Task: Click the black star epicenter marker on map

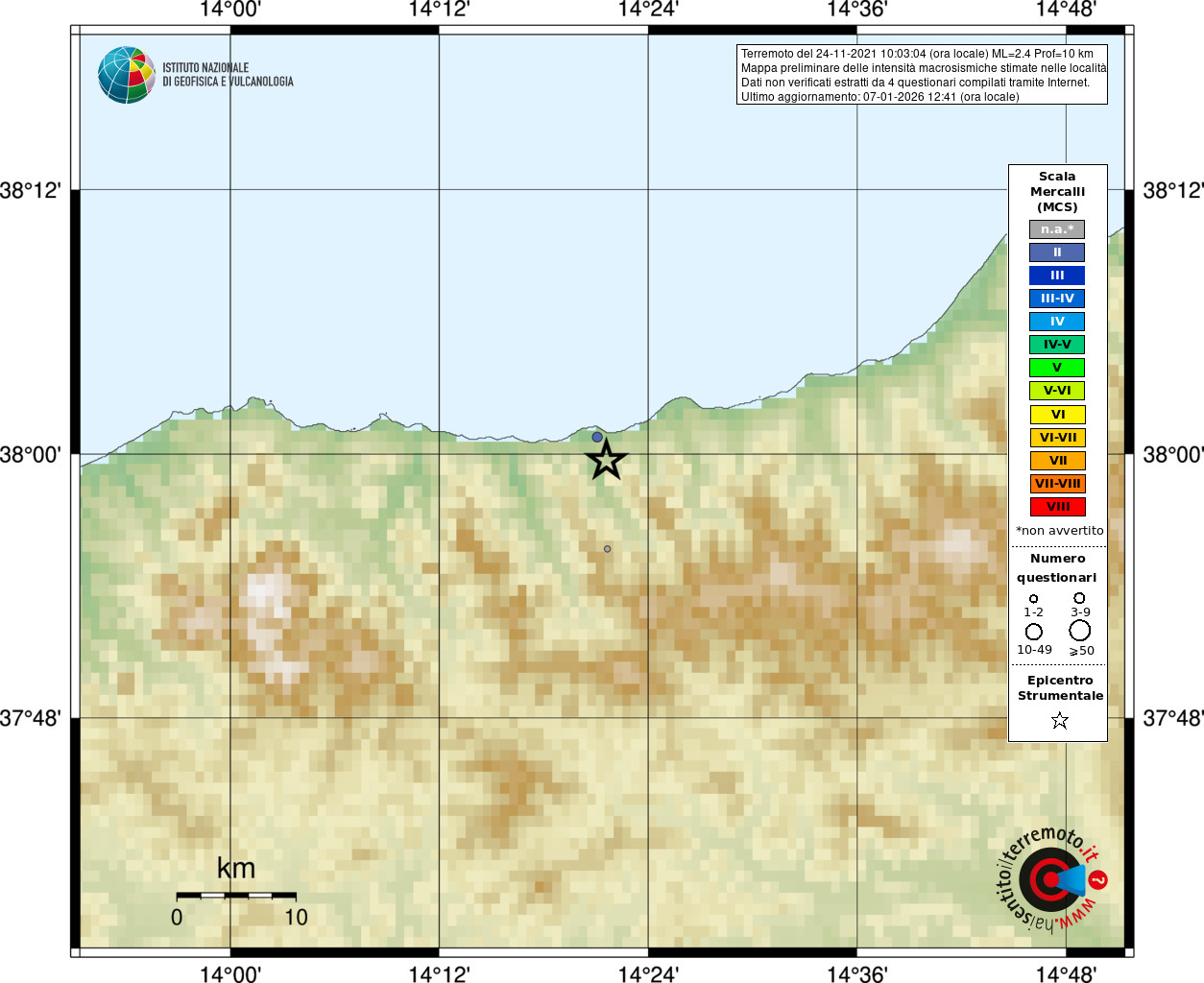Action: pos(606,459)
